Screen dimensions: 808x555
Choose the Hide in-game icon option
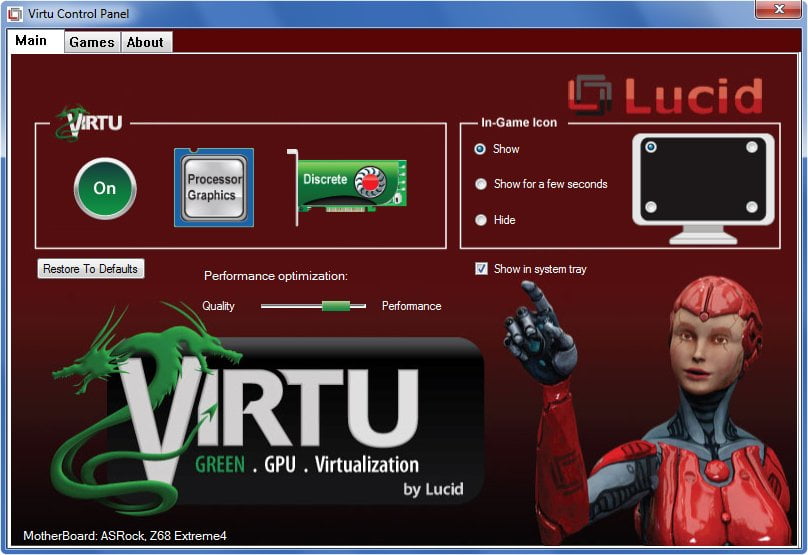click(x=480, y=220)
